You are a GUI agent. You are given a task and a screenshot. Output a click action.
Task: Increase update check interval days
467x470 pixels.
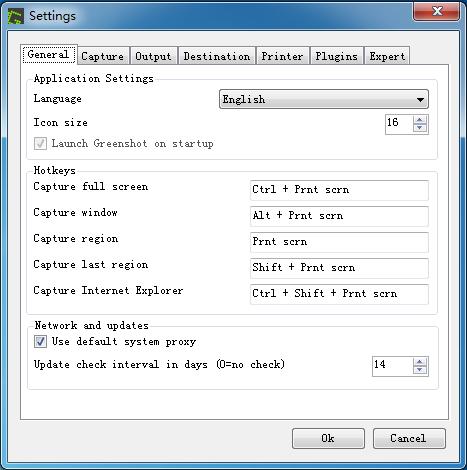(420, 362)
